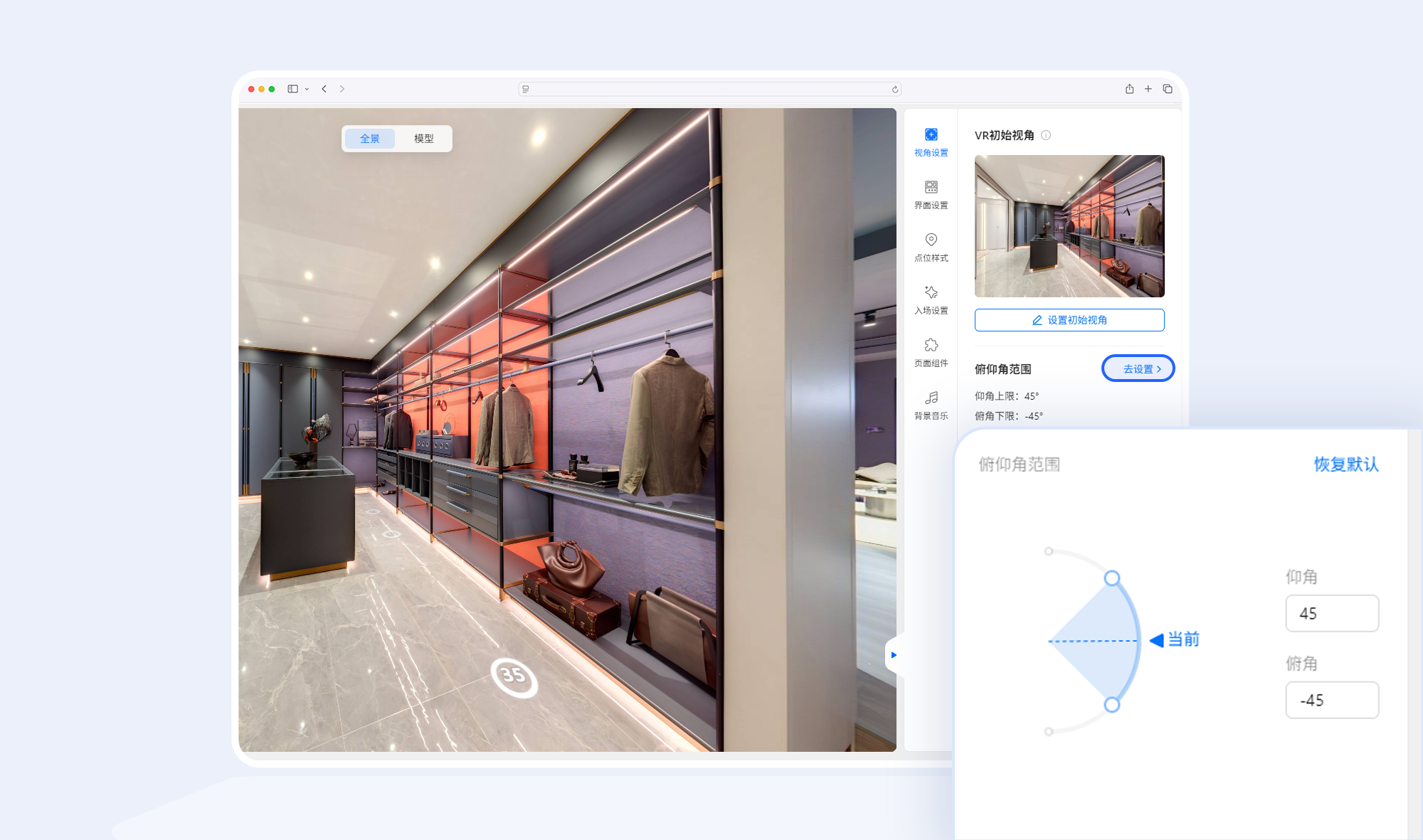Click the top endpoint of the pitch arc

1048,551
